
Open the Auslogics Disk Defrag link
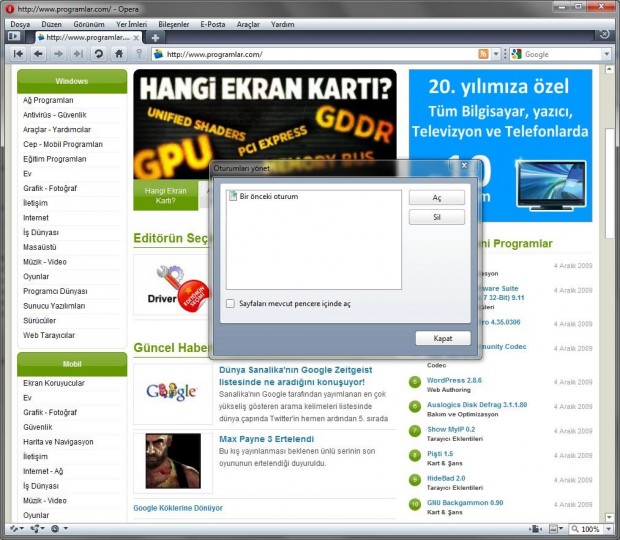pyautogui.click(x=477, y=405)
